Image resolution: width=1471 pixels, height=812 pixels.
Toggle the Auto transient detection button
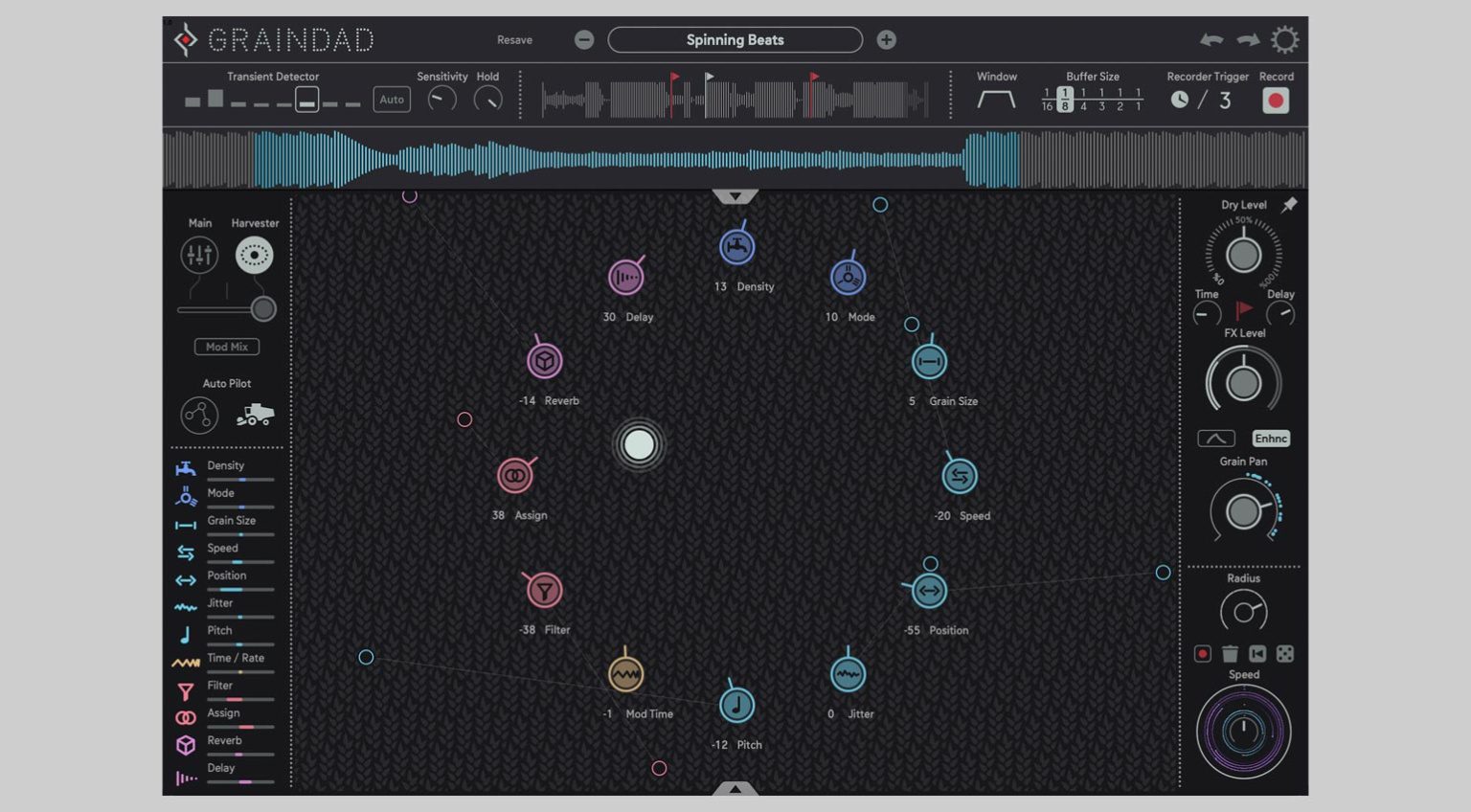[x=392, y=100]
